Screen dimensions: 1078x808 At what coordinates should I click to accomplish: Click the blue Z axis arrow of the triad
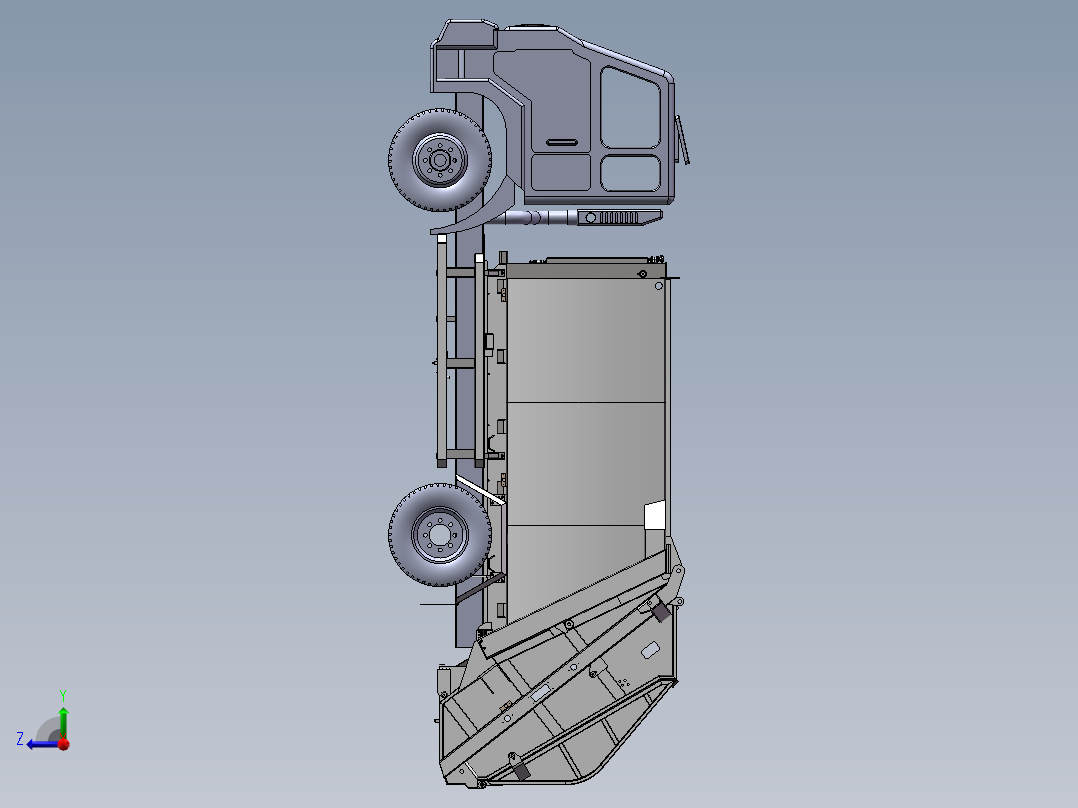[x=43, y=744]
